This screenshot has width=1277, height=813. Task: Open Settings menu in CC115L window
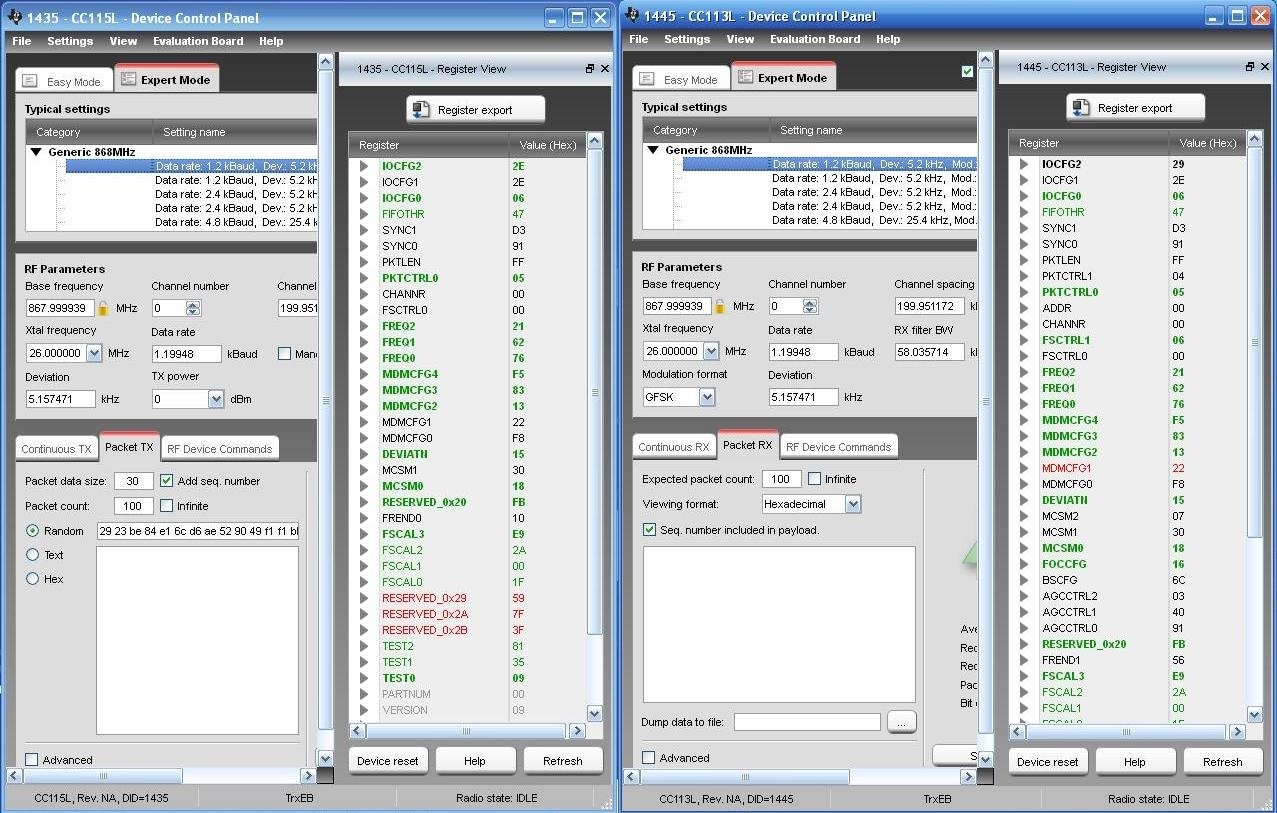(70, 41)
